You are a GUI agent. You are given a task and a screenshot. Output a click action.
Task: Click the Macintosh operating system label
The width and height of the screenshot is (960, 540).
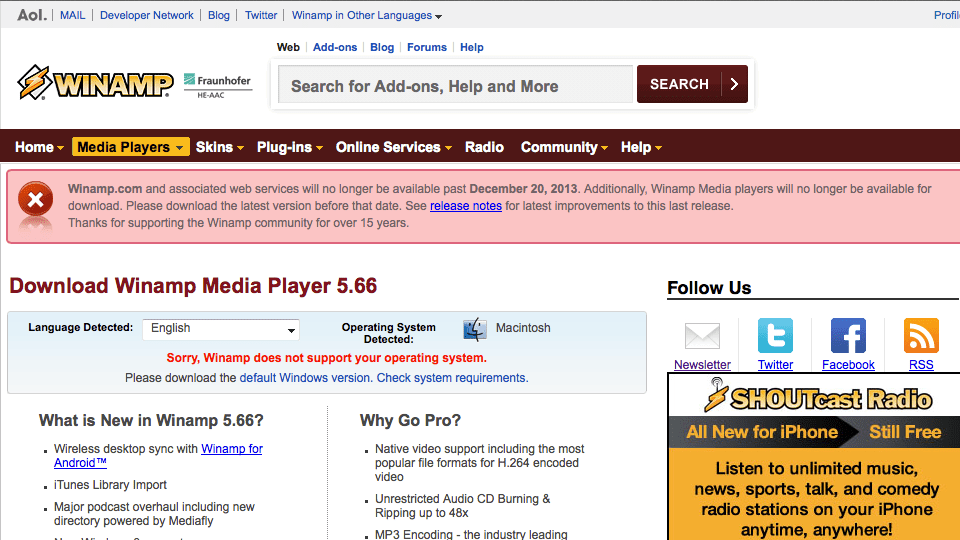coord(523,328)
